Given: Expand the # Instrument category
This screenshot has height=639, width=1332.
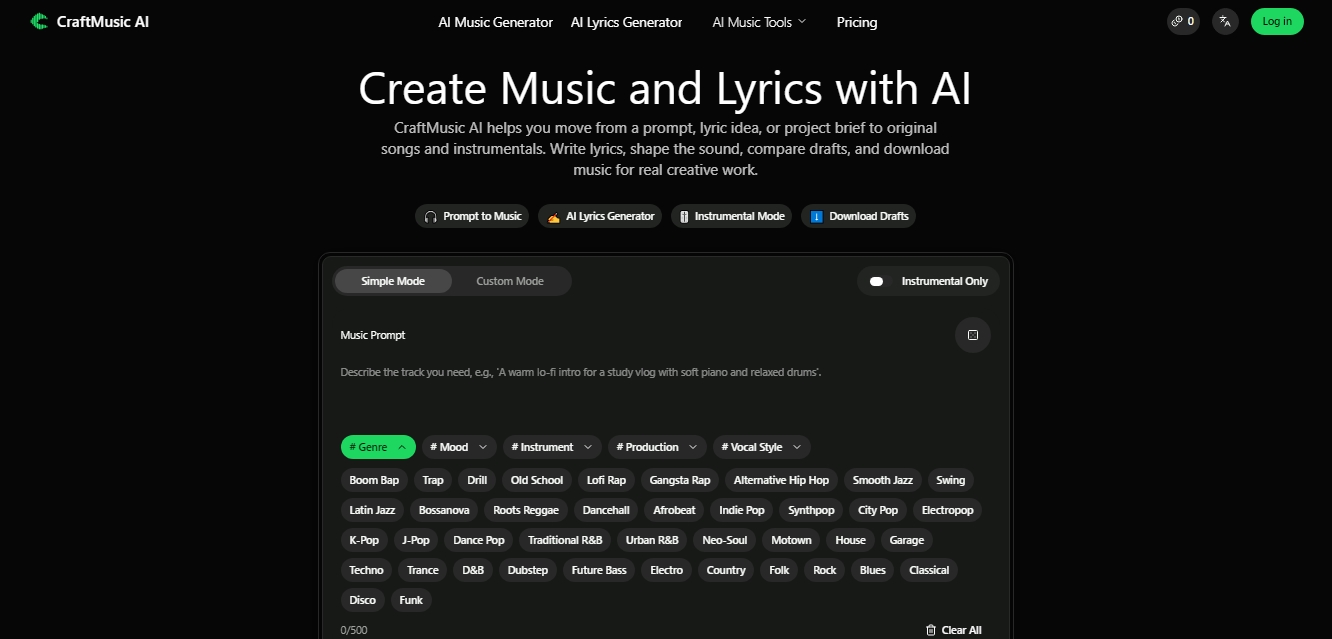Looking at the screenshot, I should (x=552, y=447).
